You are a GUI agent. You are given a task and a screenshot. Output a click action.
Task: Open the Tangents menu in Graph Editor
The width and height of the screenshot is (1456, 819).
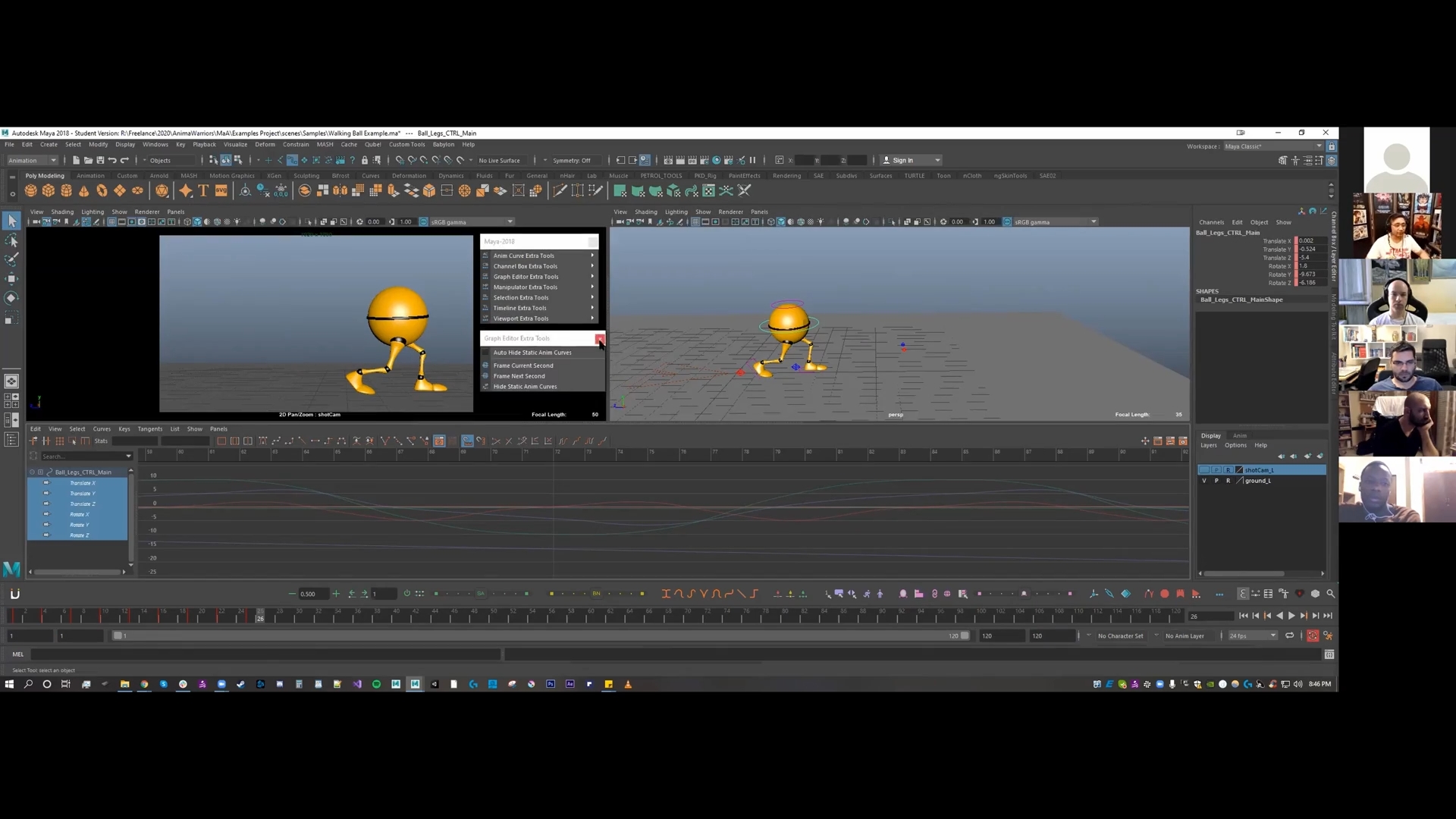click(149, 429)
